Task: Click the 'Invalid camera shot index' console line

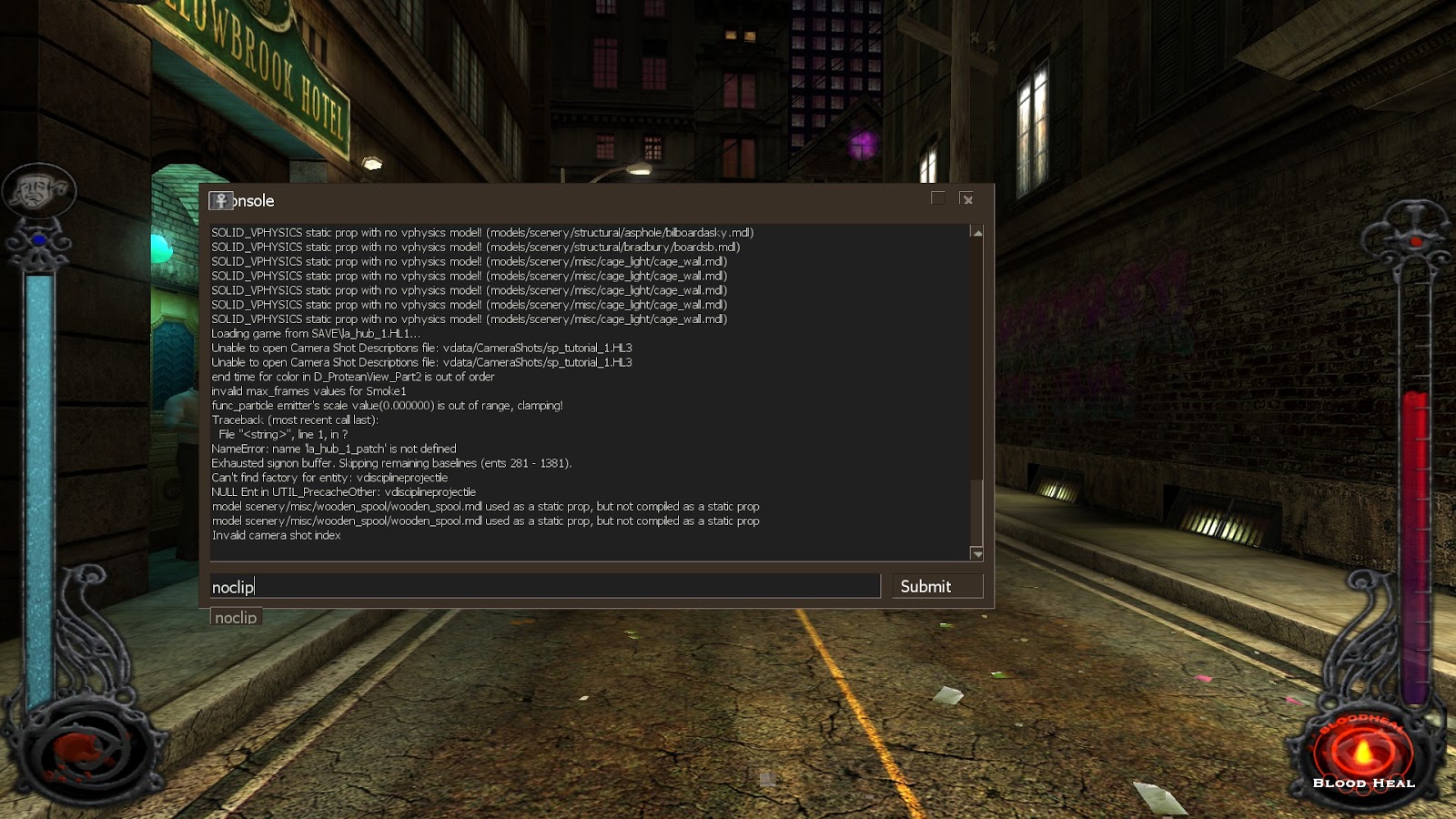Action: [x=276, y=535]
